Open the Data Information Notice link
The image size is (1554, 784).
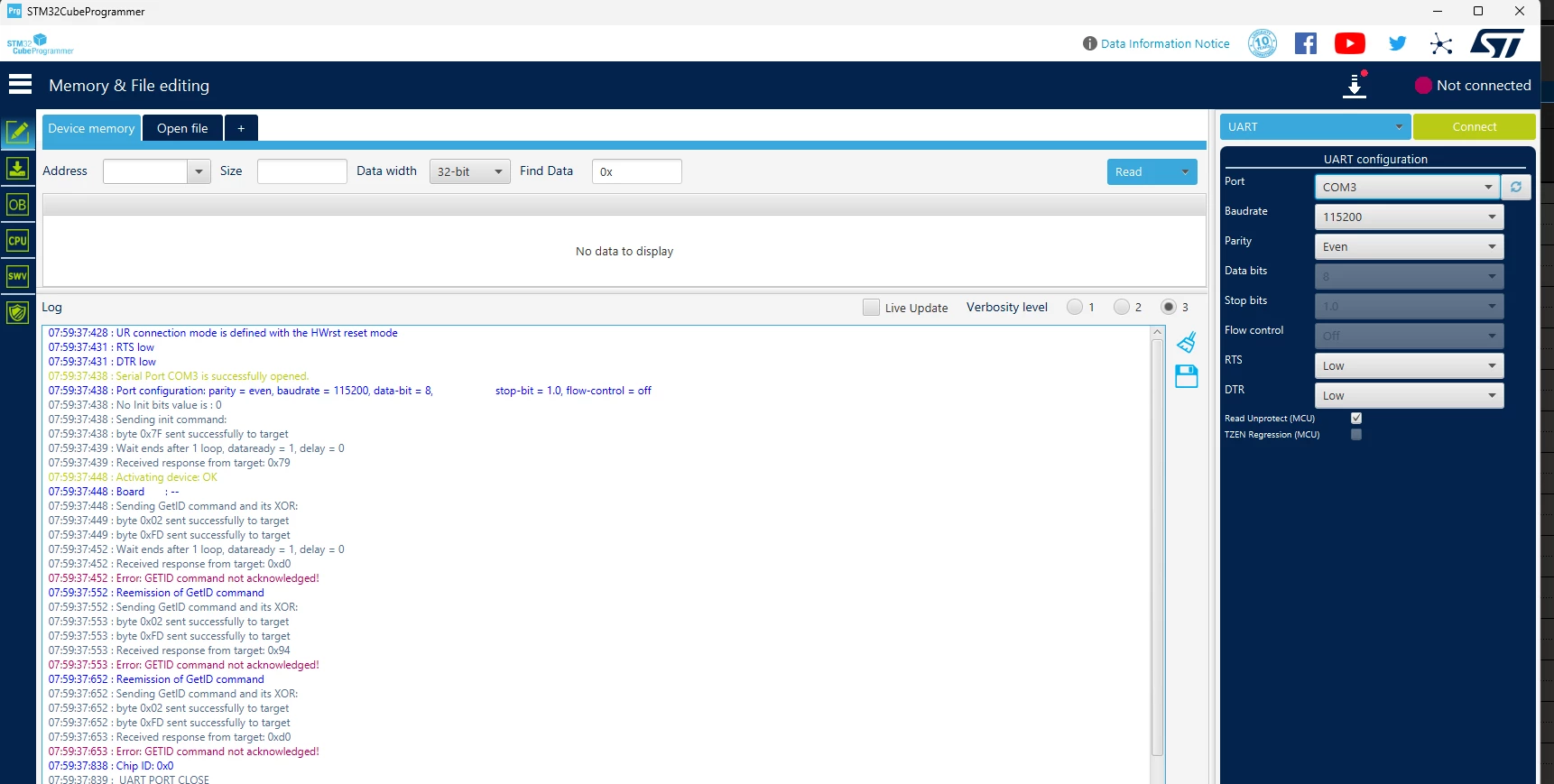click(x=1165, y=43)
